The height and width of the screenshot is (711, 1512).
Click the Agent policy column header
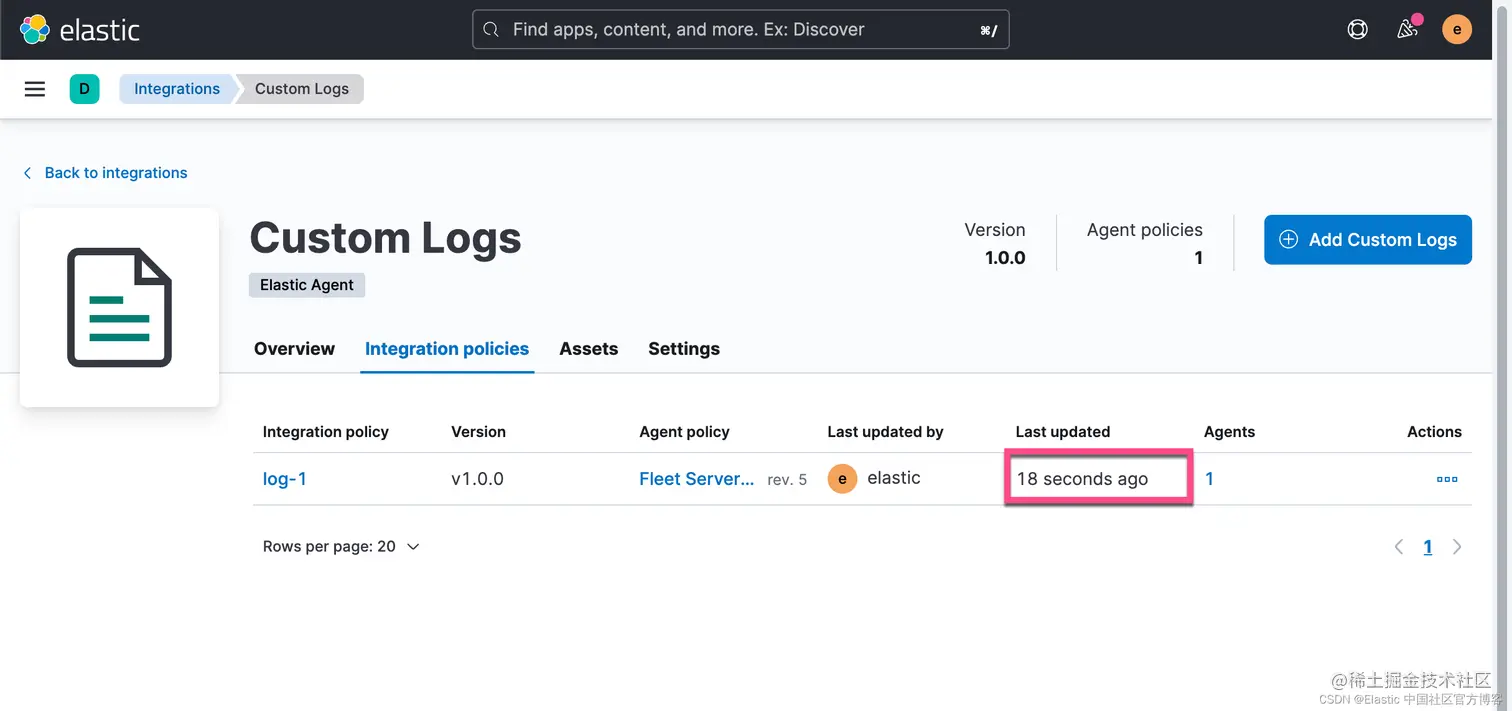tap(685, 432)
